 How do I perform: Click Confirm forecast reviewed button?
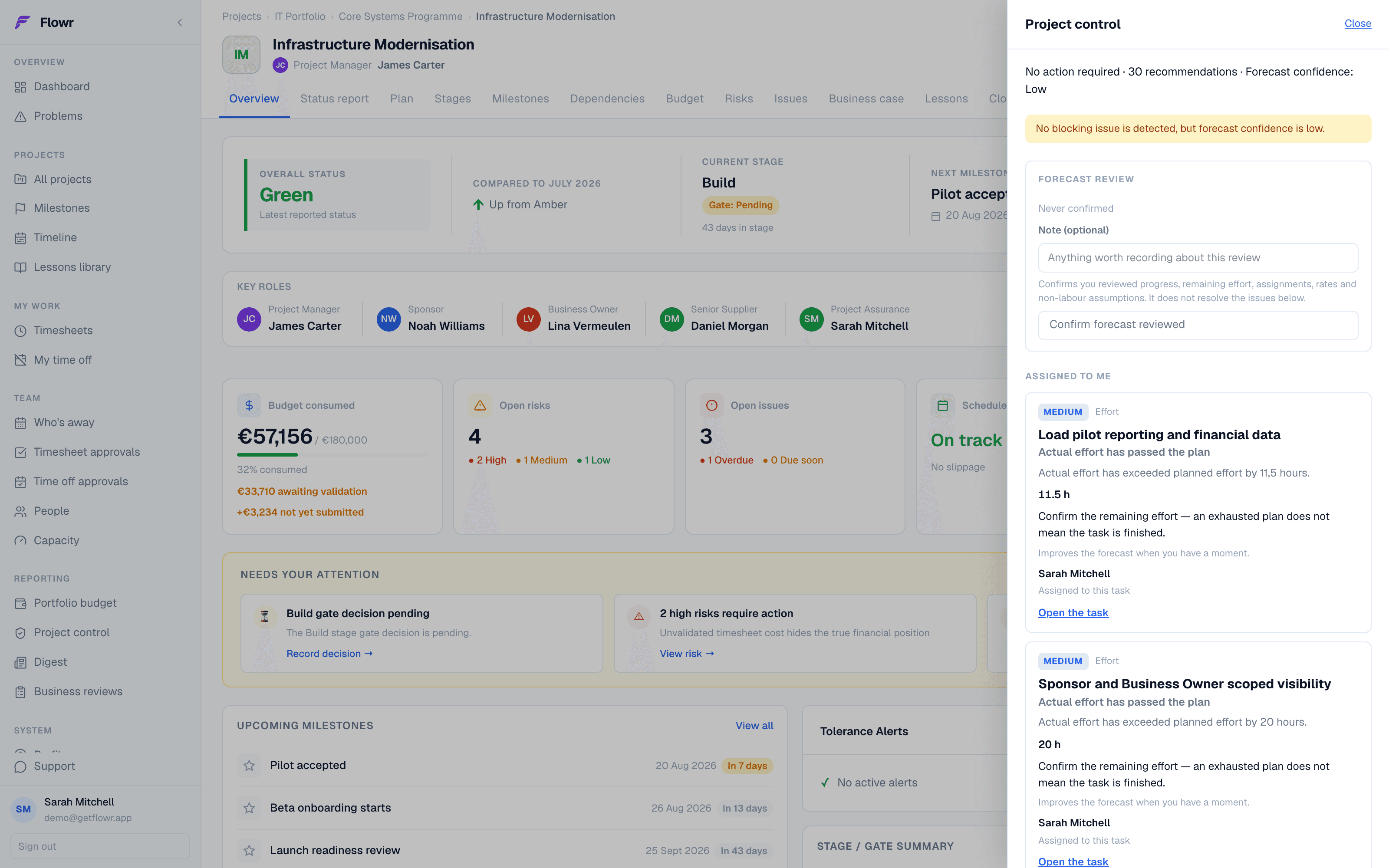(1198, 325)
